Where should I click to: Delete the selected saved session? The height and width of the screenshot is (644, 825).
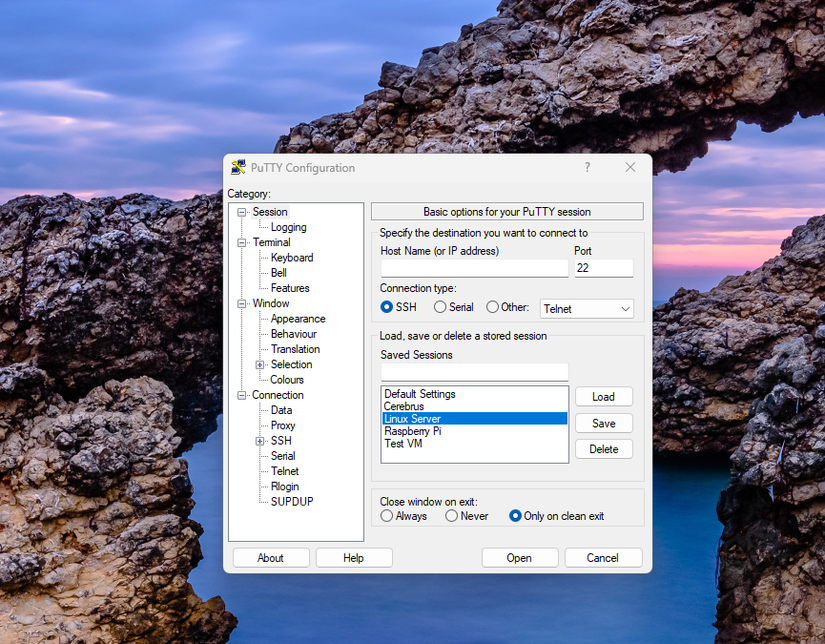(603, 449)
